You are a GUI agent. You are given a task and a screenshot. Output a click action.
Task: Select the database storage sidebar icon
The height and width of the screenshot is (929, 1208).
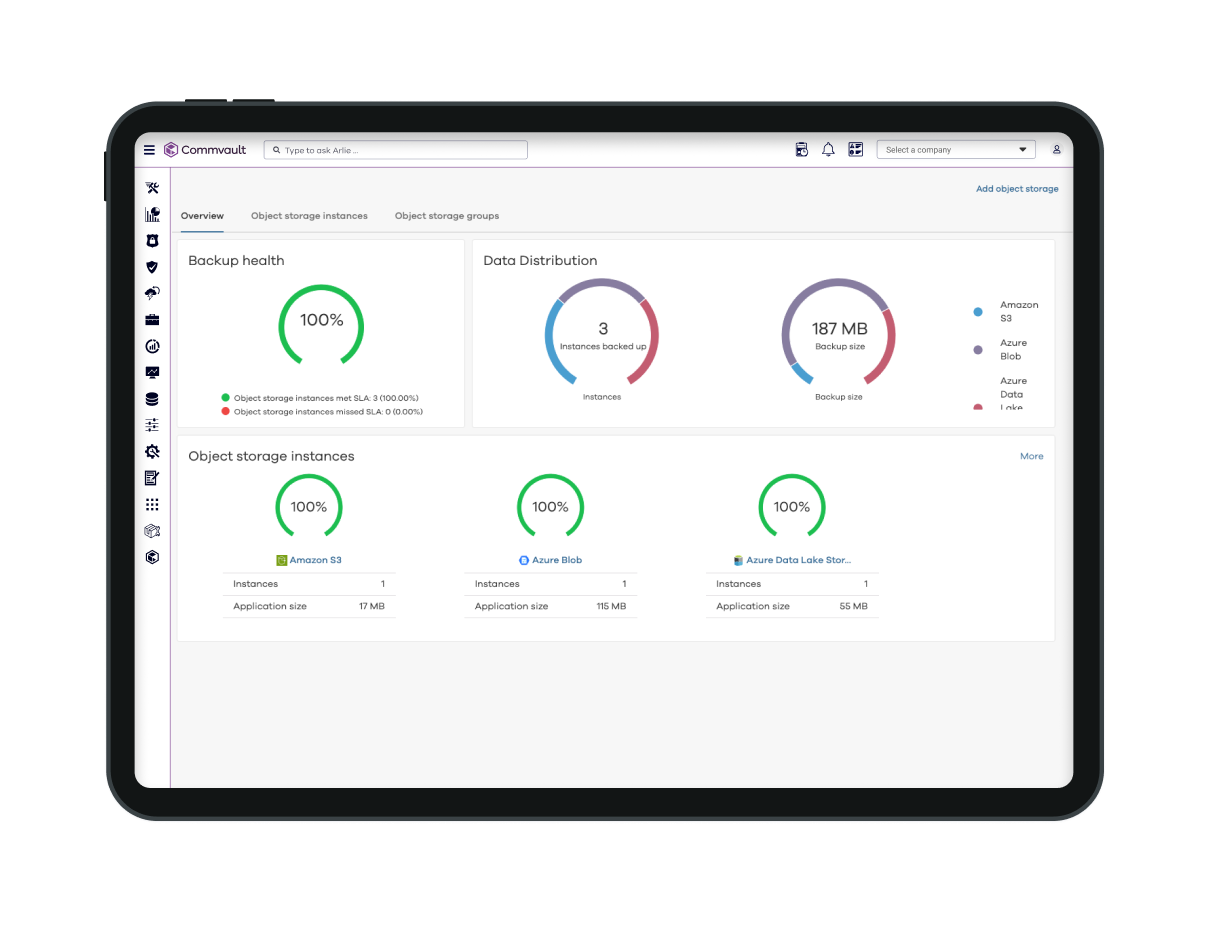152,399
